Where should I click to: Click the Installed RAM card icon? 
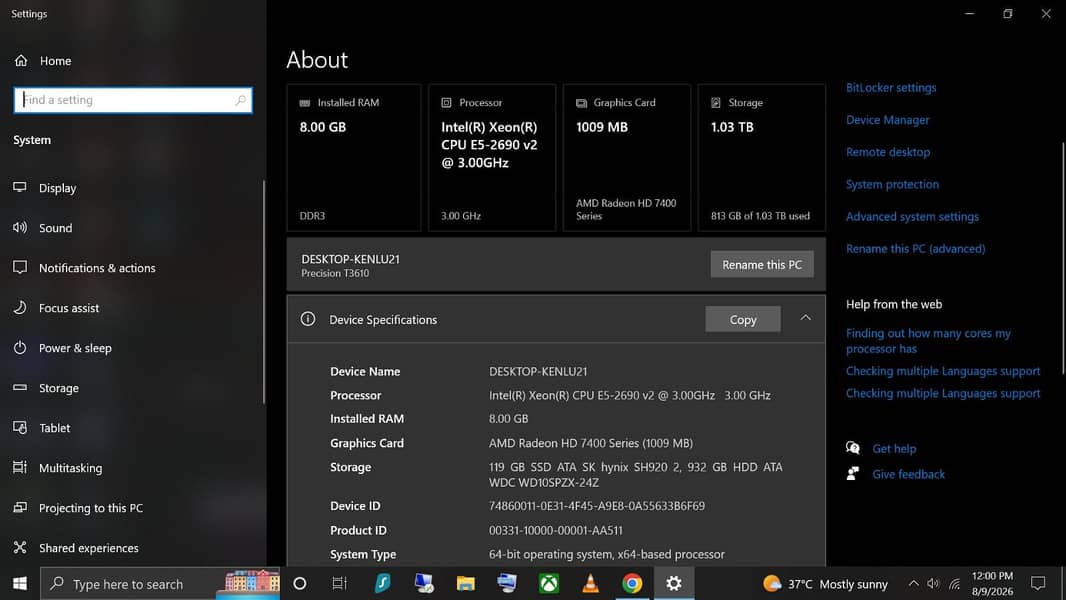click(x=305, y=103)
